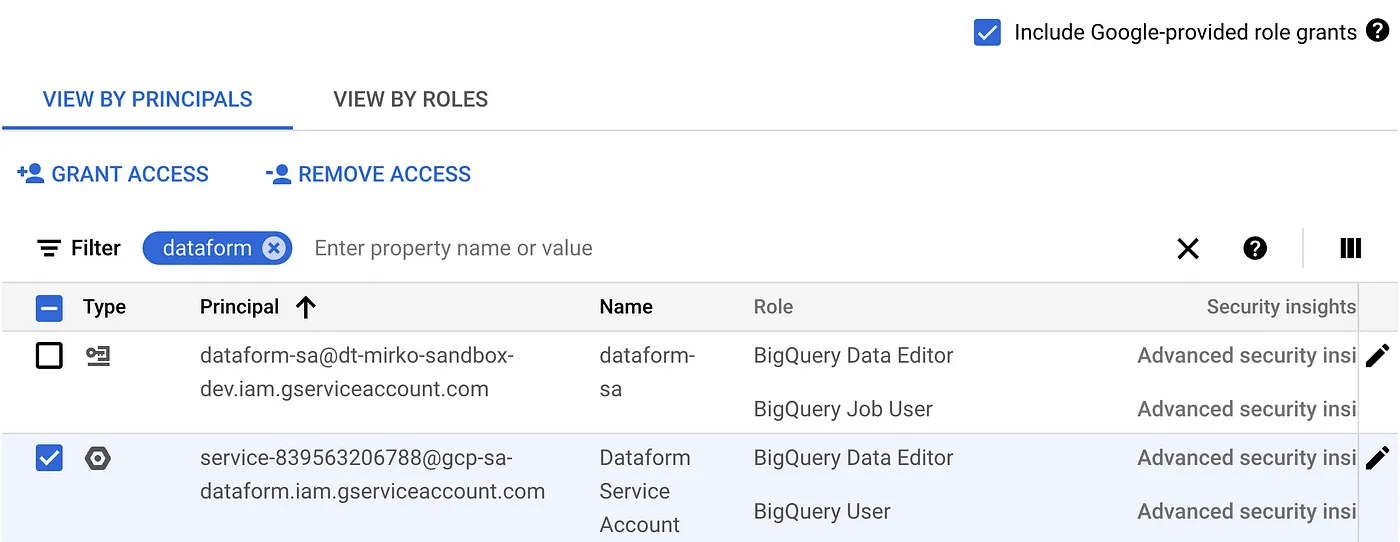Check the dataform-sa row checkbox
Screen dimensions: 1400x542
(x=49, y=356)
